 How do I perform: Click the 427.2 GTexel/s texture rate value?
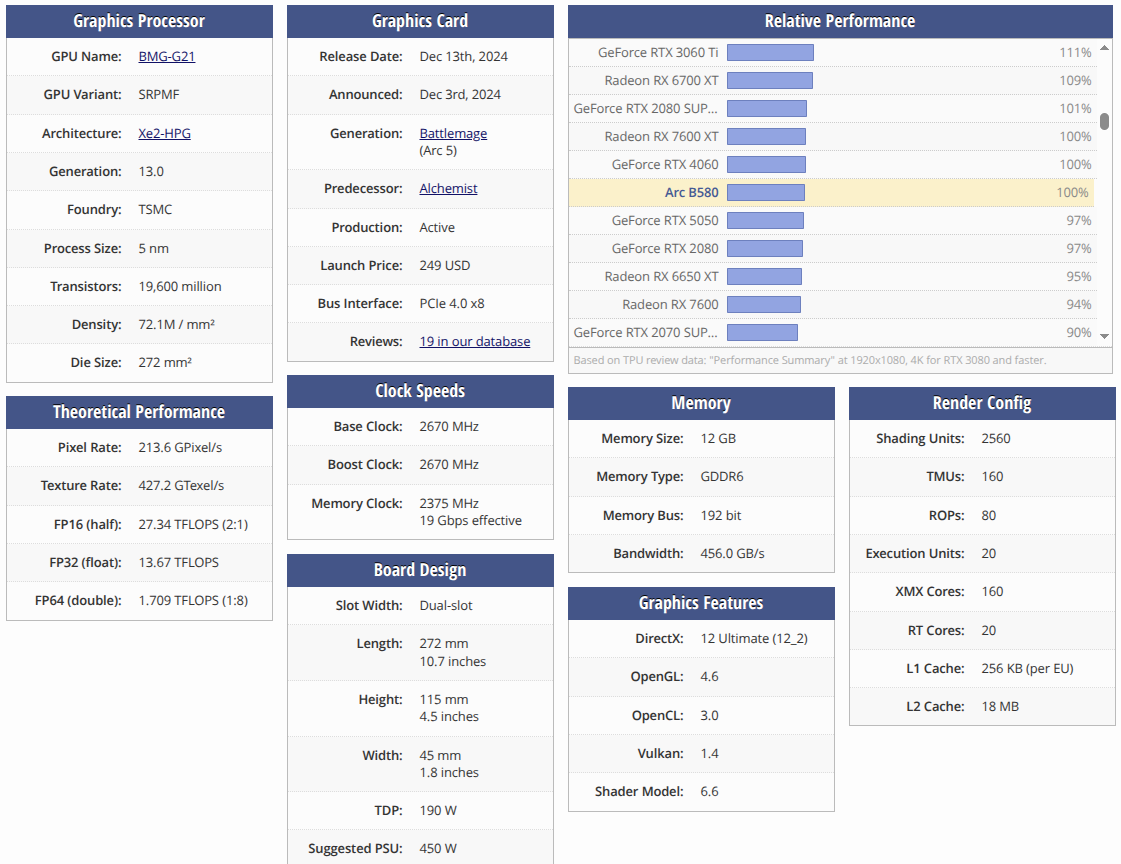point(181,485)
